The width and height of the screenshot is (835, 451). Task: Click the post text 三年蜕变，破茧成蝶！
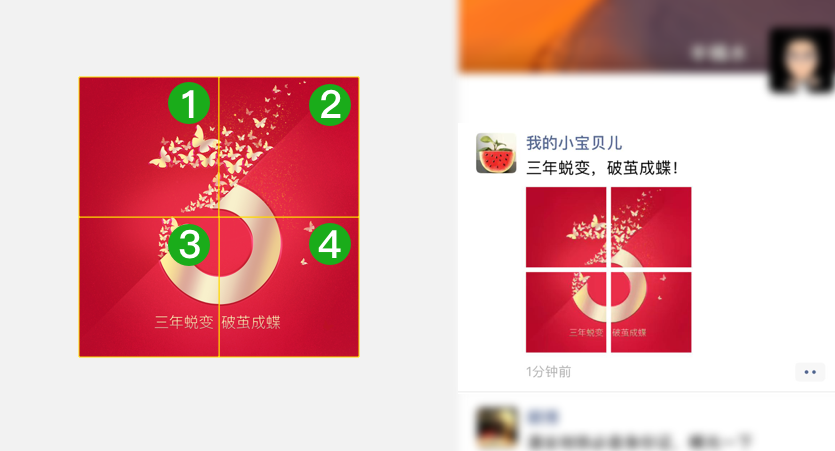[x=602, y=168]
